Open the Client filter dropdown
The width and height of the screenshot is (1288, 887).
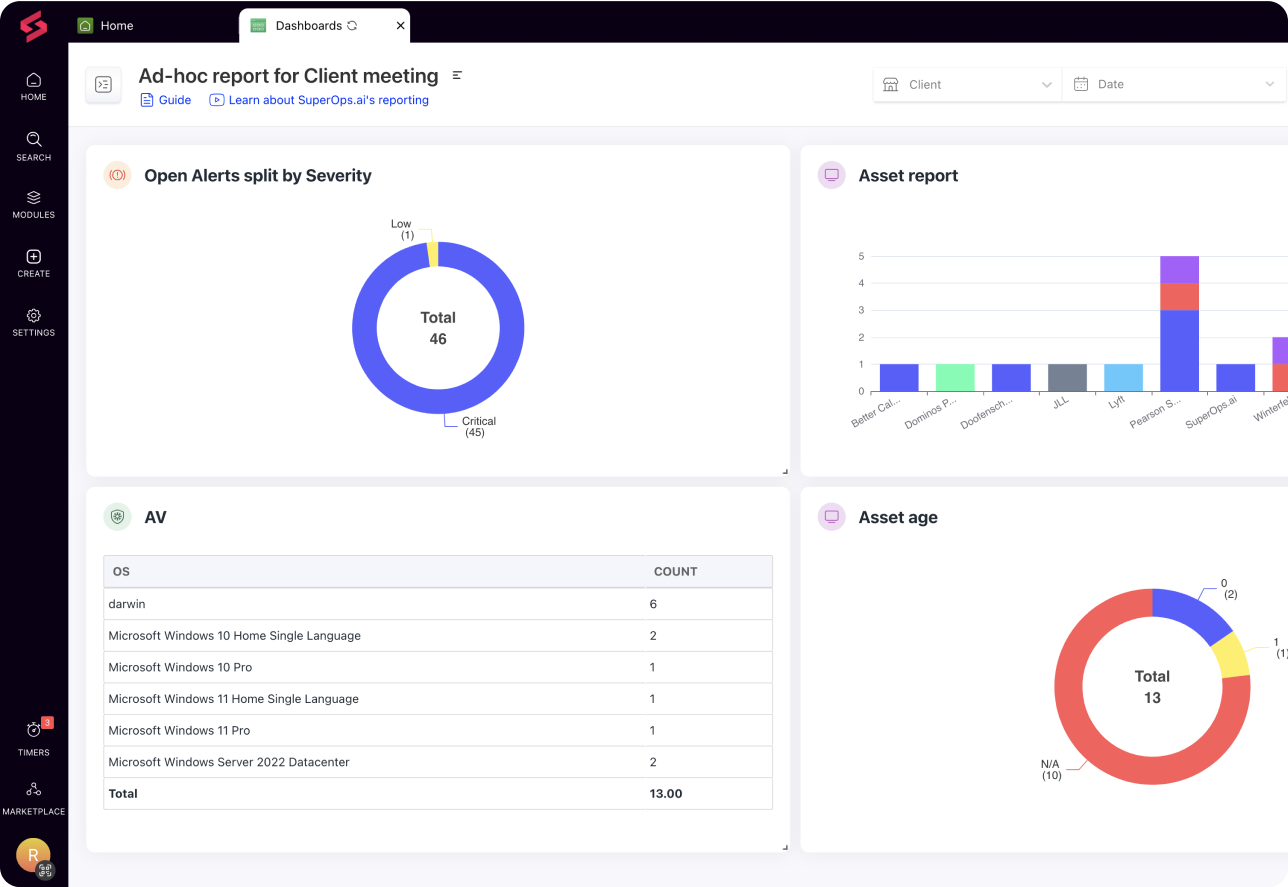click(x=965, y=84)
